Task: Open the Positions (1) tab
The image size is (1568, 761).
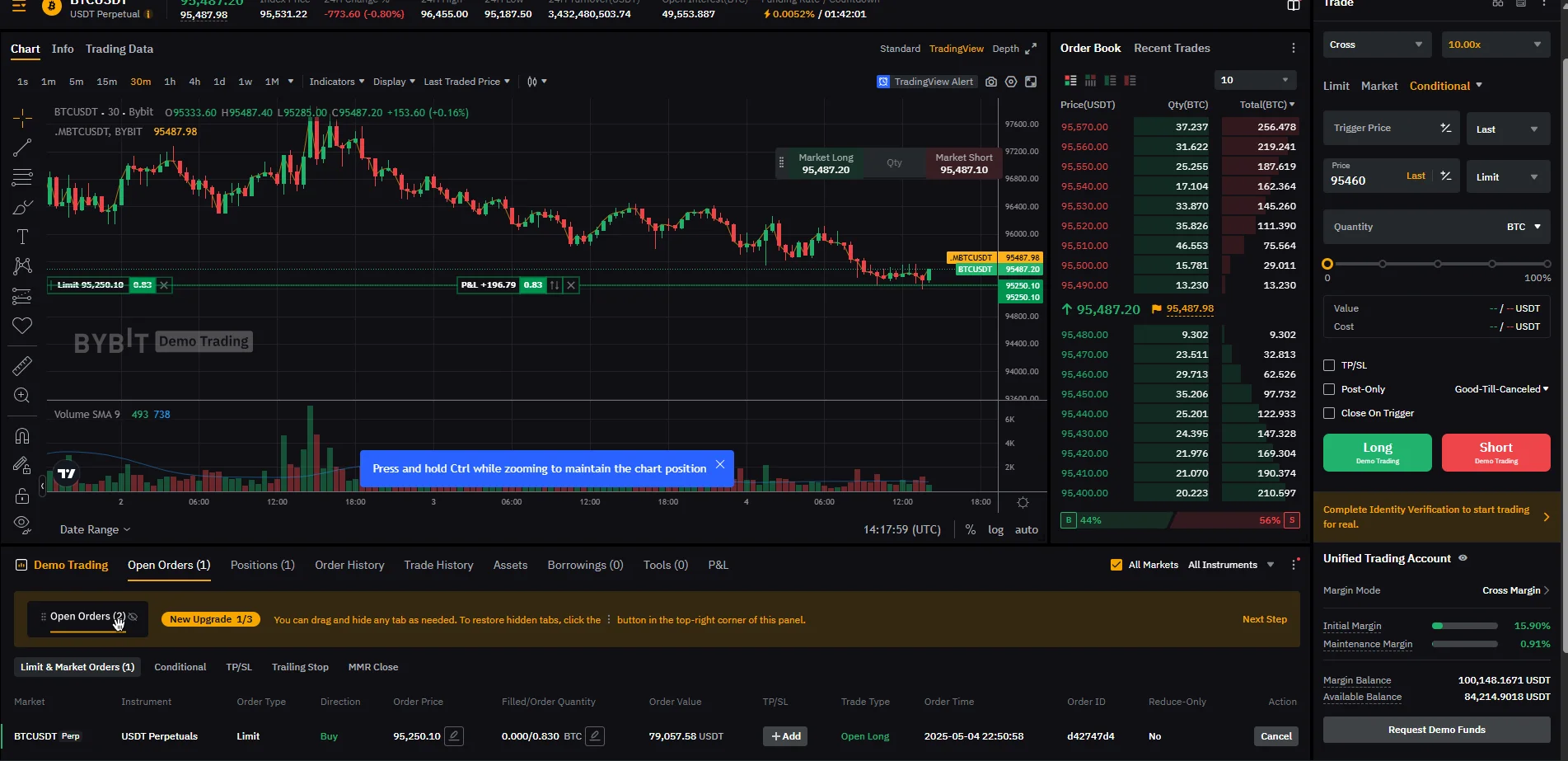Action: point(263,566)
